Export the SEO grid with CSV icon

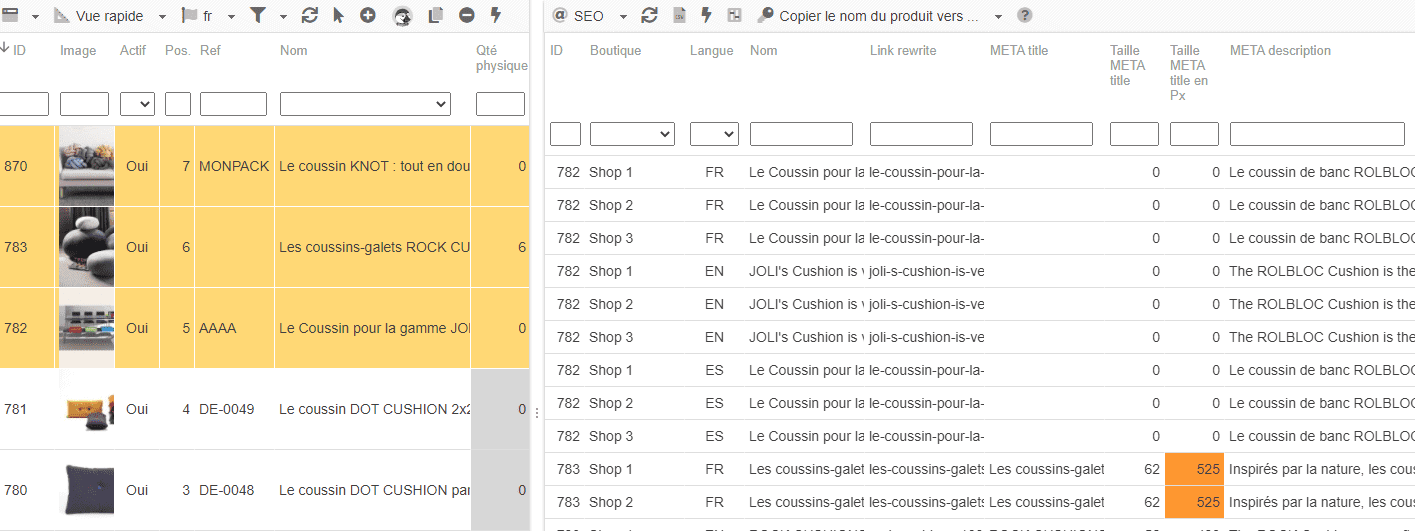click(x=679, y=16)
